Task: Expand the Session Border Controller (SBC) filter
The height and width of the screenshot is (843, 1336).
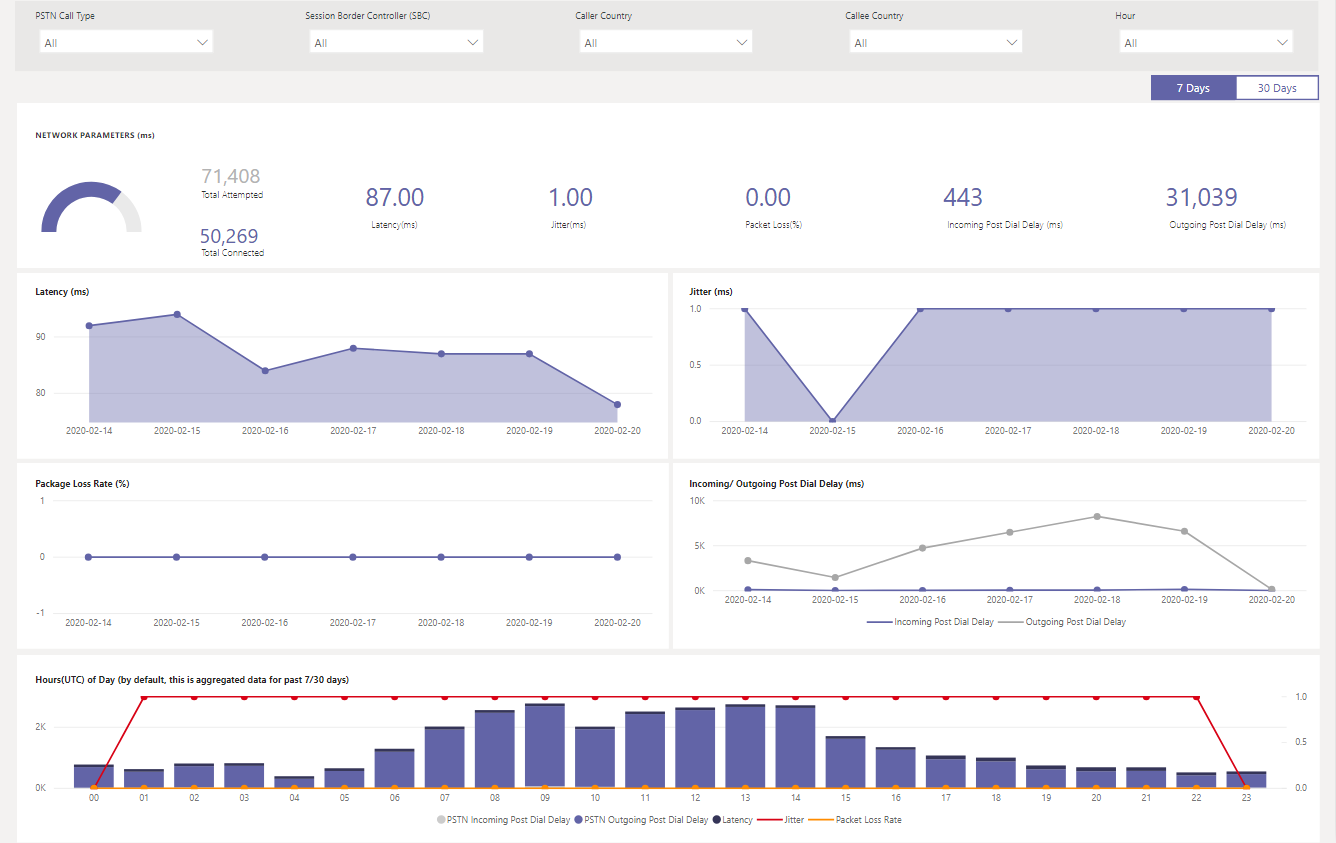Action: click(x=395, y=41)
